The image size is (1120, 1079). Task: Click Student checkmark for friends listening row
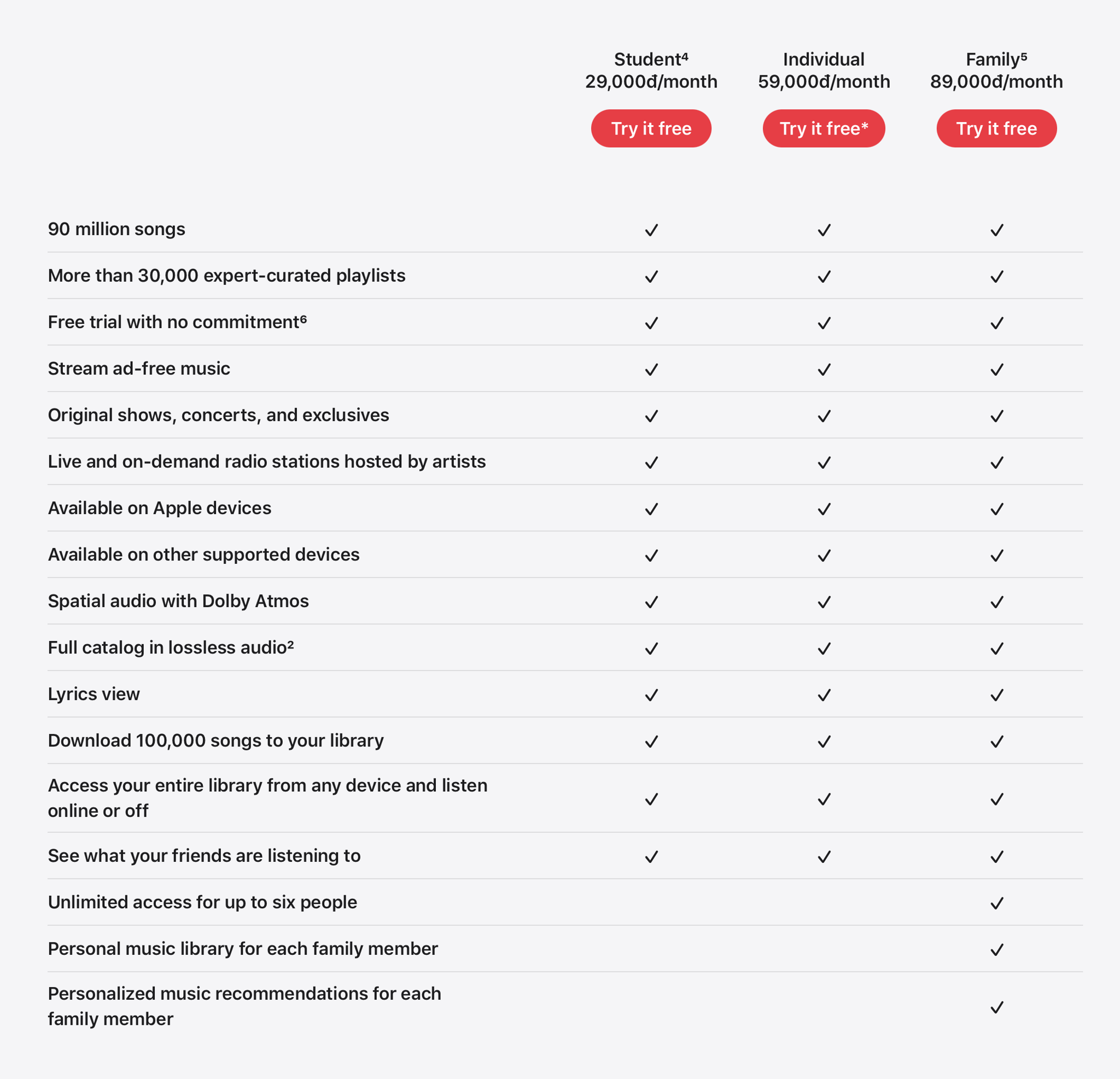651,856
